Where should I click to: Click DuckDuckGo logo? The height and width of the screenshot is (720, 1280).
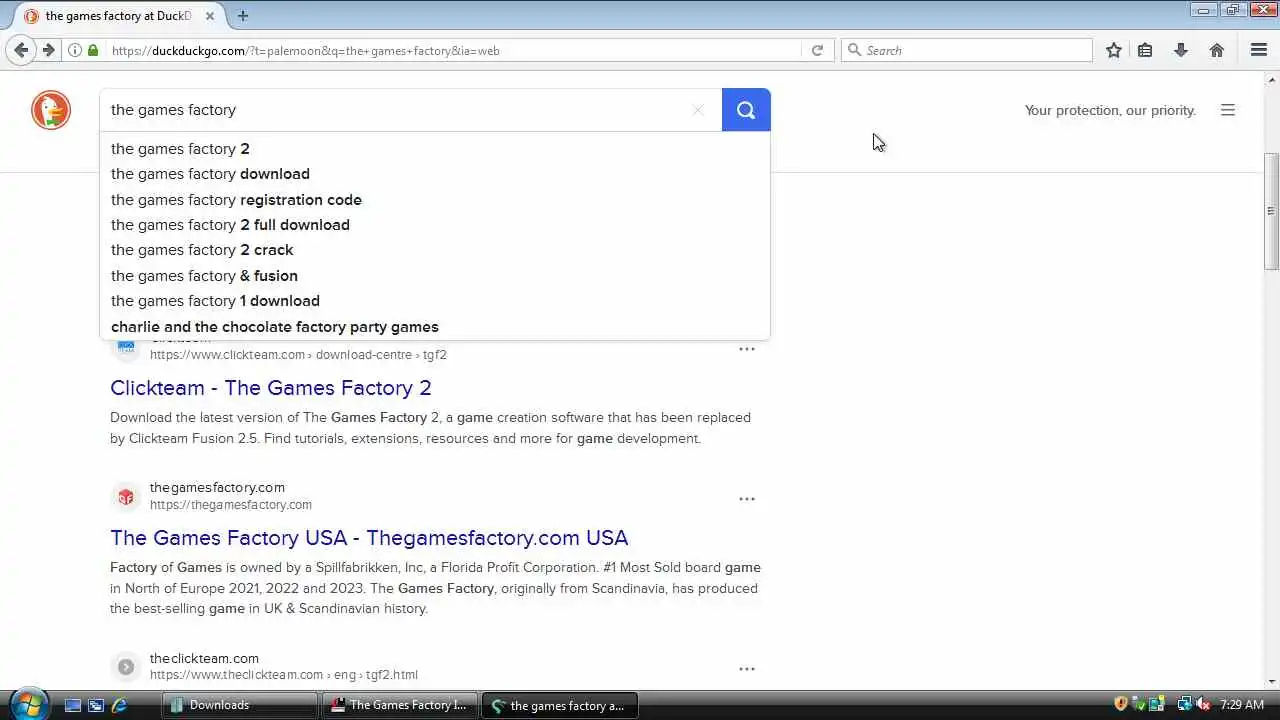[x=51, y=110]
